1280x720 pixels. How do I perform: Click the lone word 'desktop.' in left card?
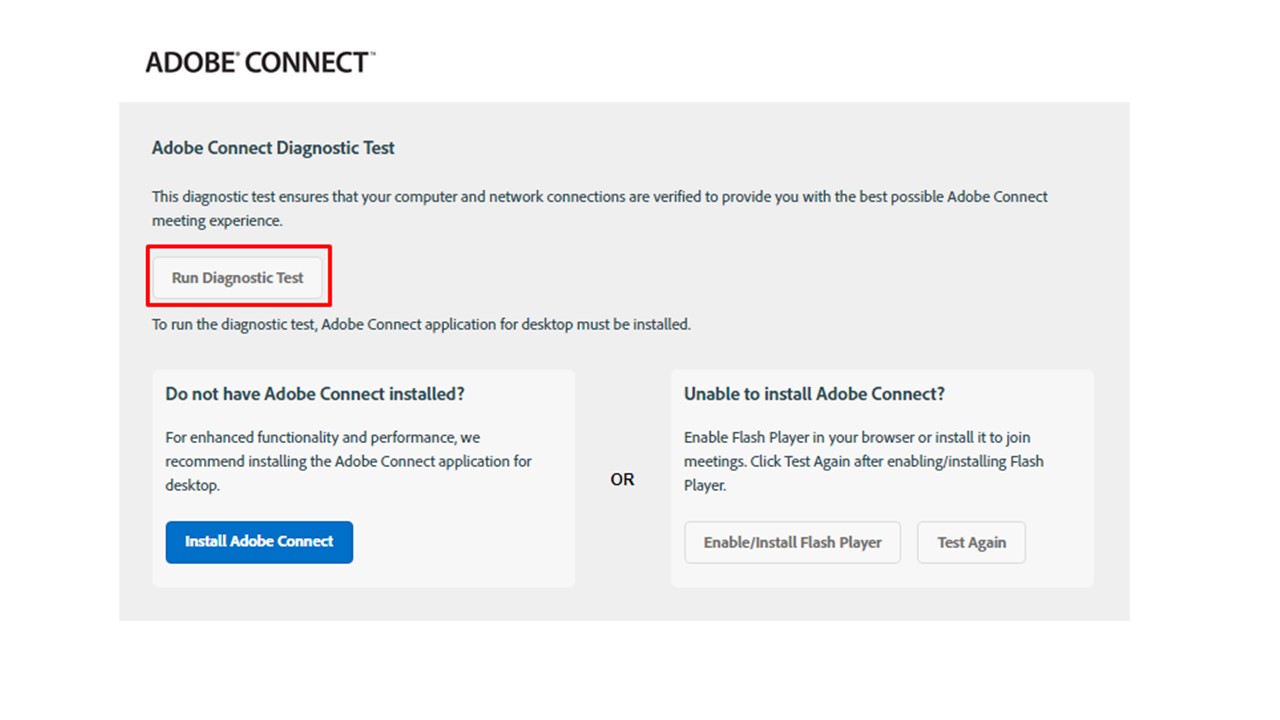192,485
